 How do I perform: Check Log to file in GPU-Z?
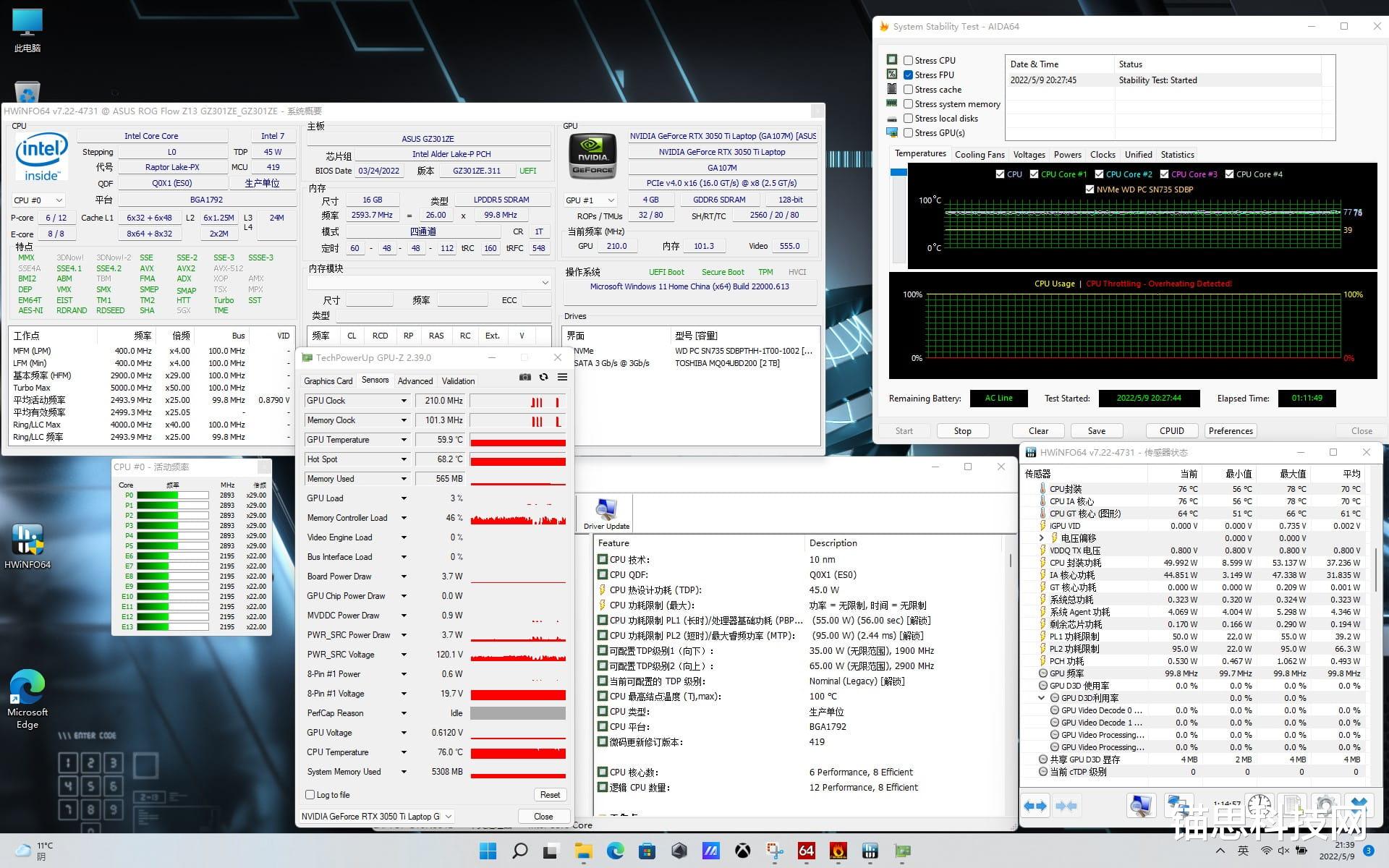point(310,794)
